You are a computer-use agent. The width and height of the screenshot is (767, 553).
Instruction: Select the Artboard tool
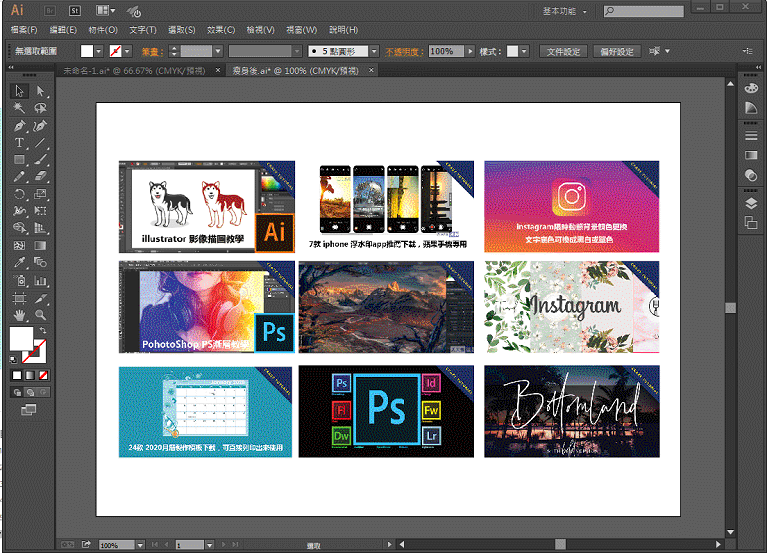[x=19, y=298]
